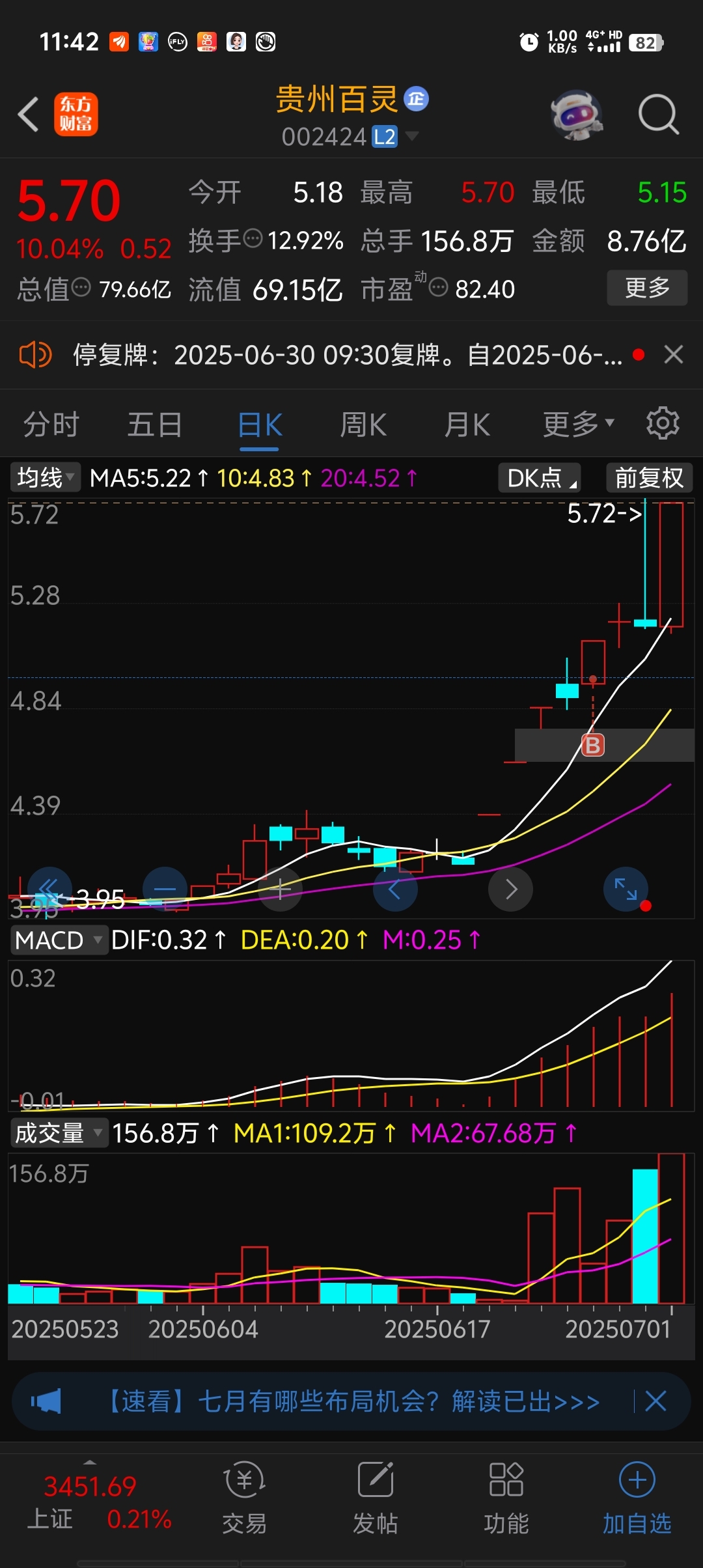Switch to the 五日 tab
The height and width of the screenshot is (1568, 703).
point(155,425)
